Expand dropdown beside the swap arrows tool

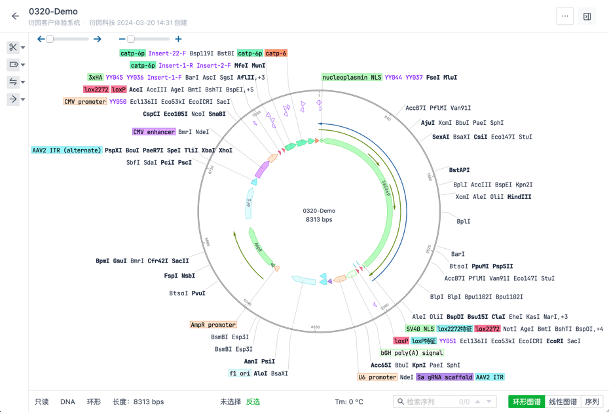23,82
